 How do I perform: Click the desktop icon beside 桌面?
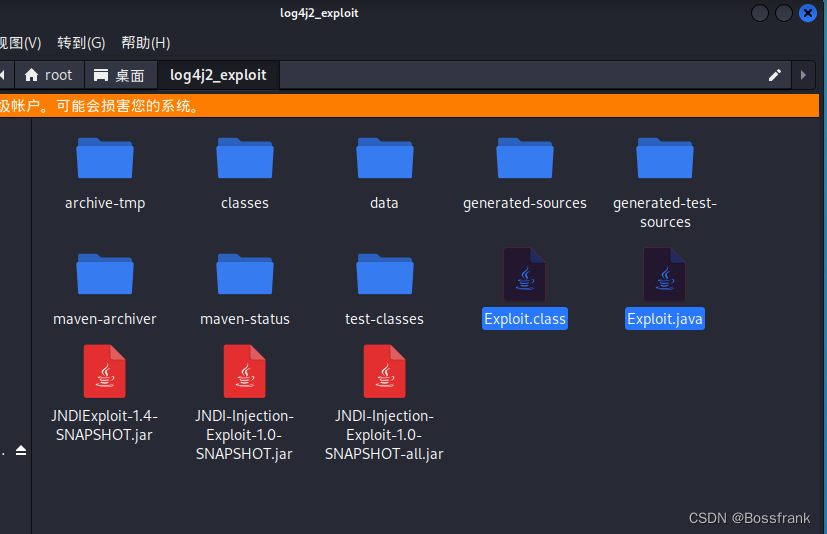pyautogui.click(x=101, y=75)
